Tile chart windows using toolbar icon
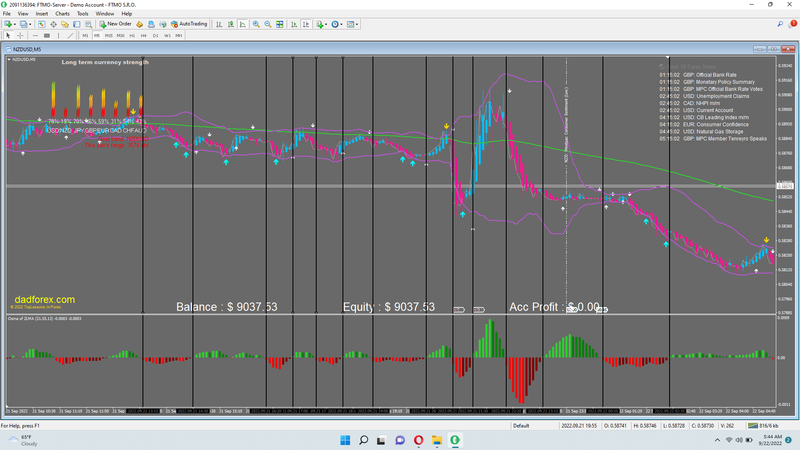 pyautogui.click(x=279, y=23)
